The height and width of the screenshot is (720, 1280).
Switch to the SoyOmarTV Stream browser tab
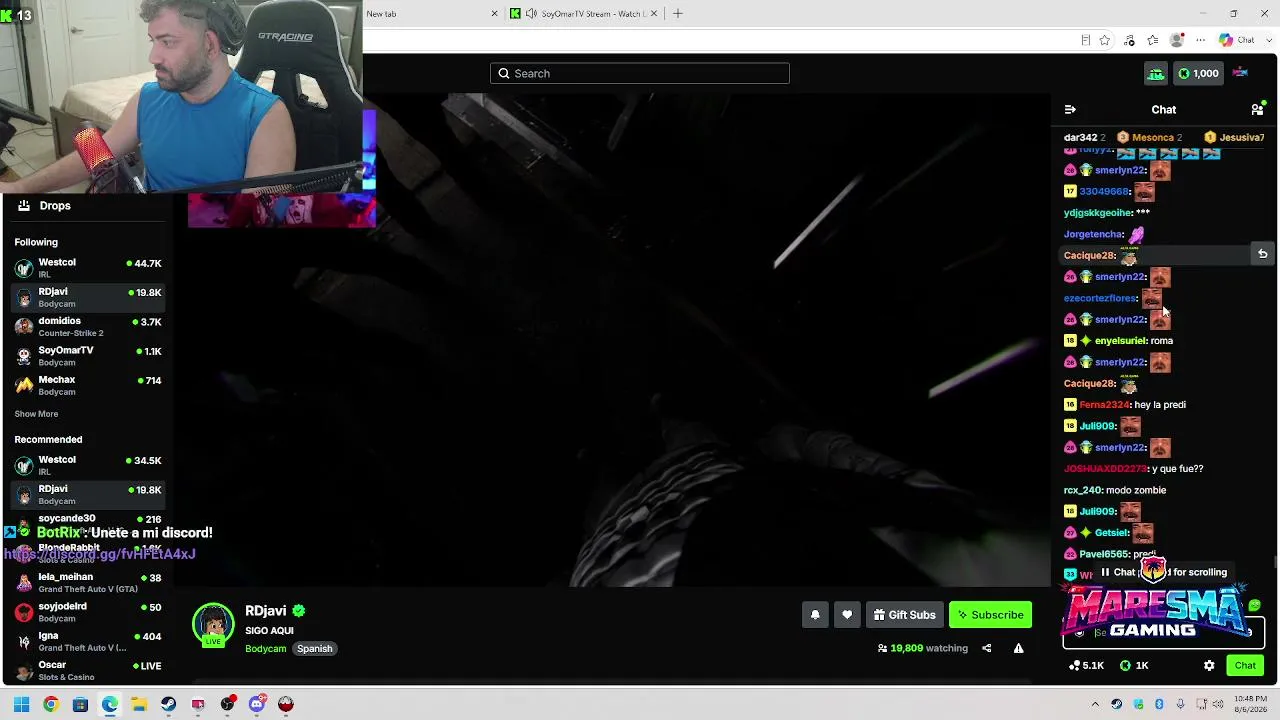(585, 14)
